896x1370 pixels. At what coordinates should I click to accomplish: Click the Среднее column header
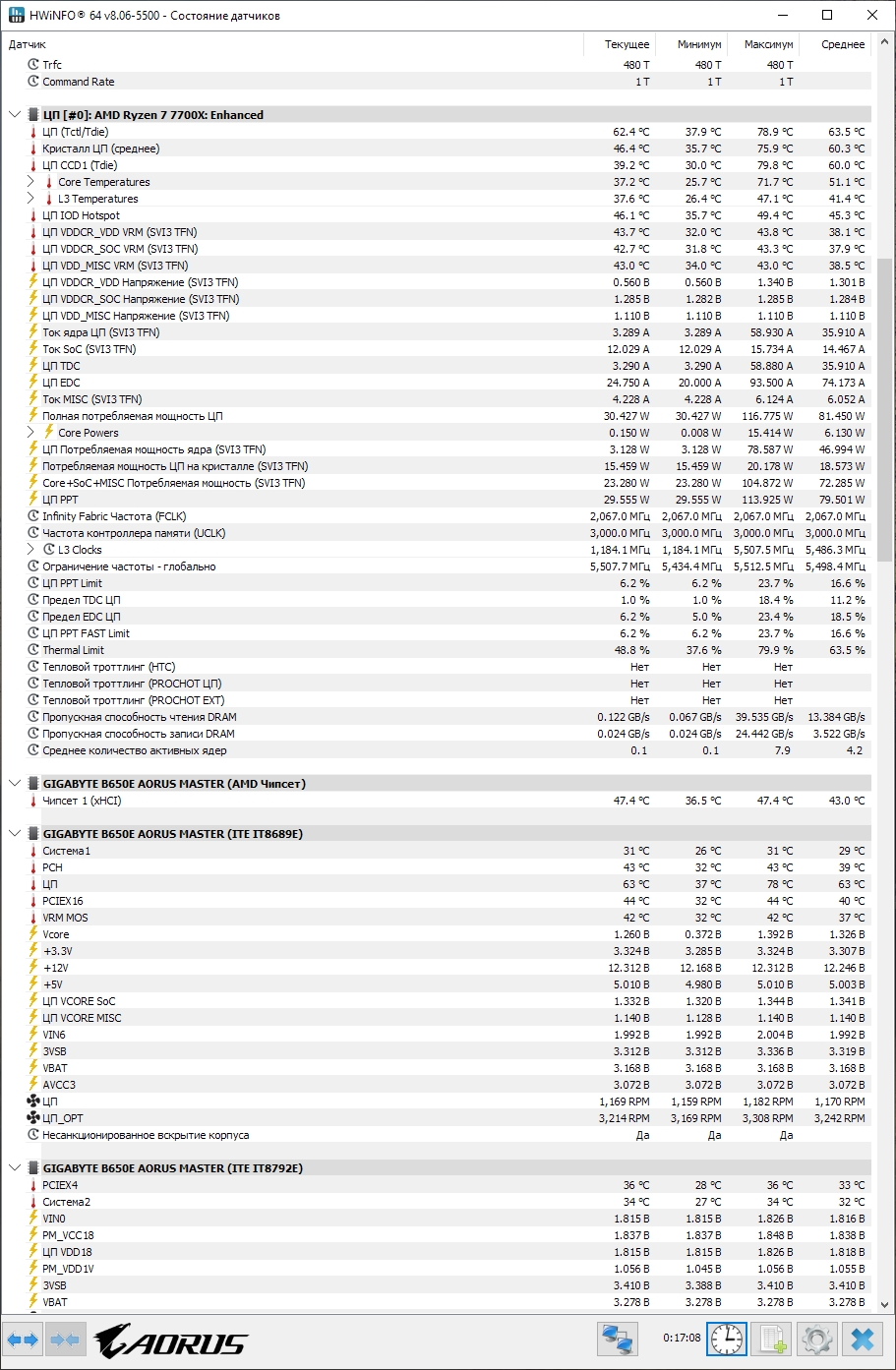(x=834, y=44)
